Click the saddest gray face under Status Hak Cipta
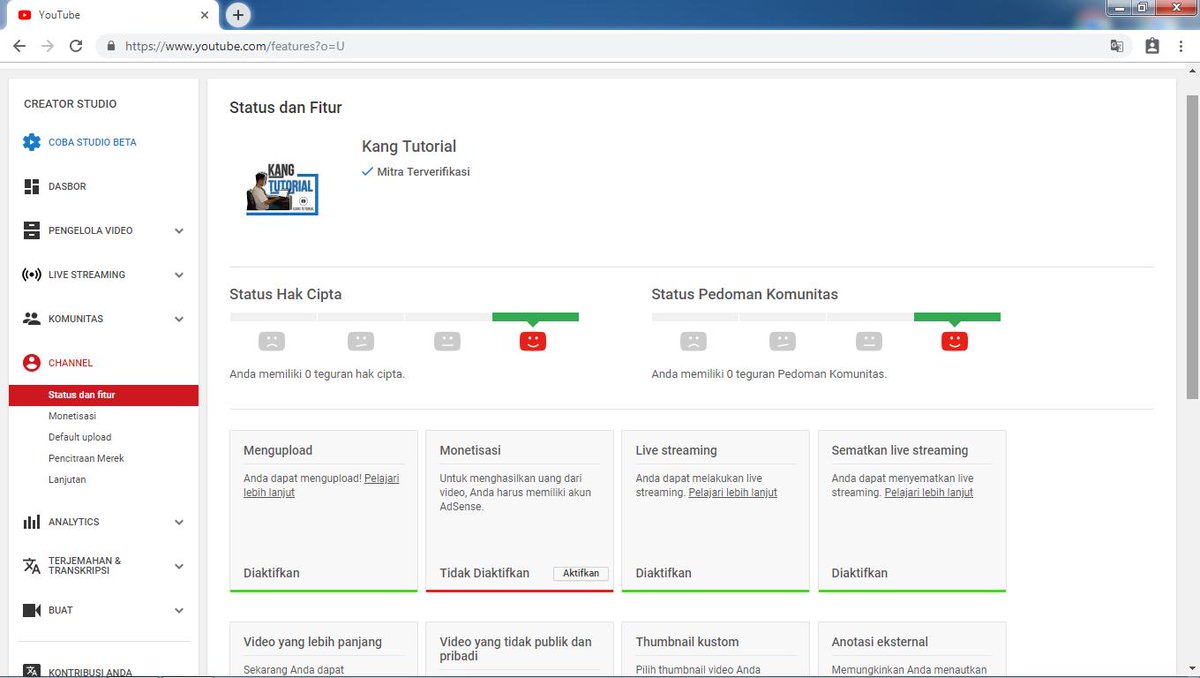This screenshot has width=1200, height=678. tap(271, 341)
